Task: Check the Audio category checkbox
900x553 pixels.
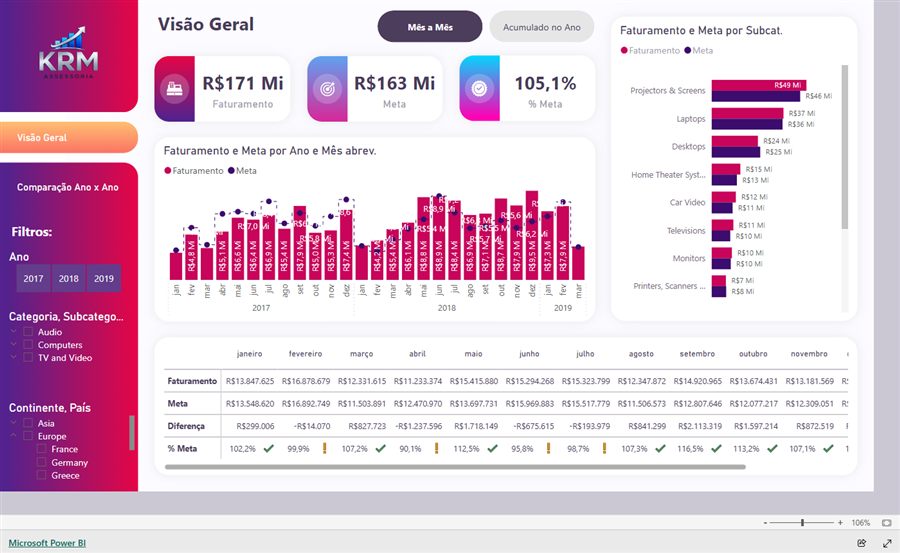Action: click(x=28, y=331)
